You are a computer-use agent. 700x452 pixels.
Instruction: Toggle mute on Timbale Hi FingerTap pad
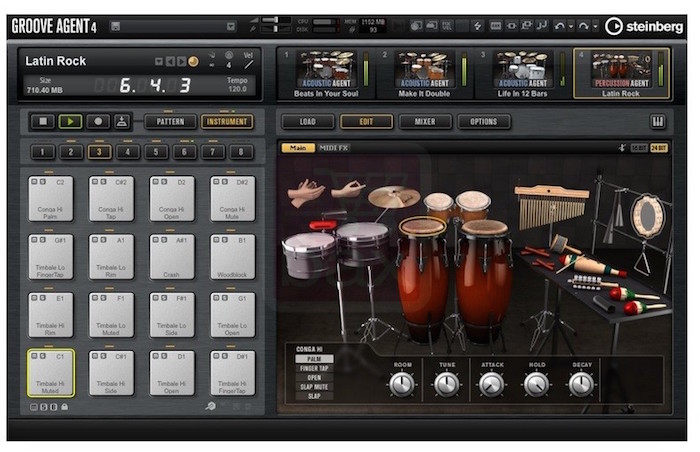[x=216, y=356]
